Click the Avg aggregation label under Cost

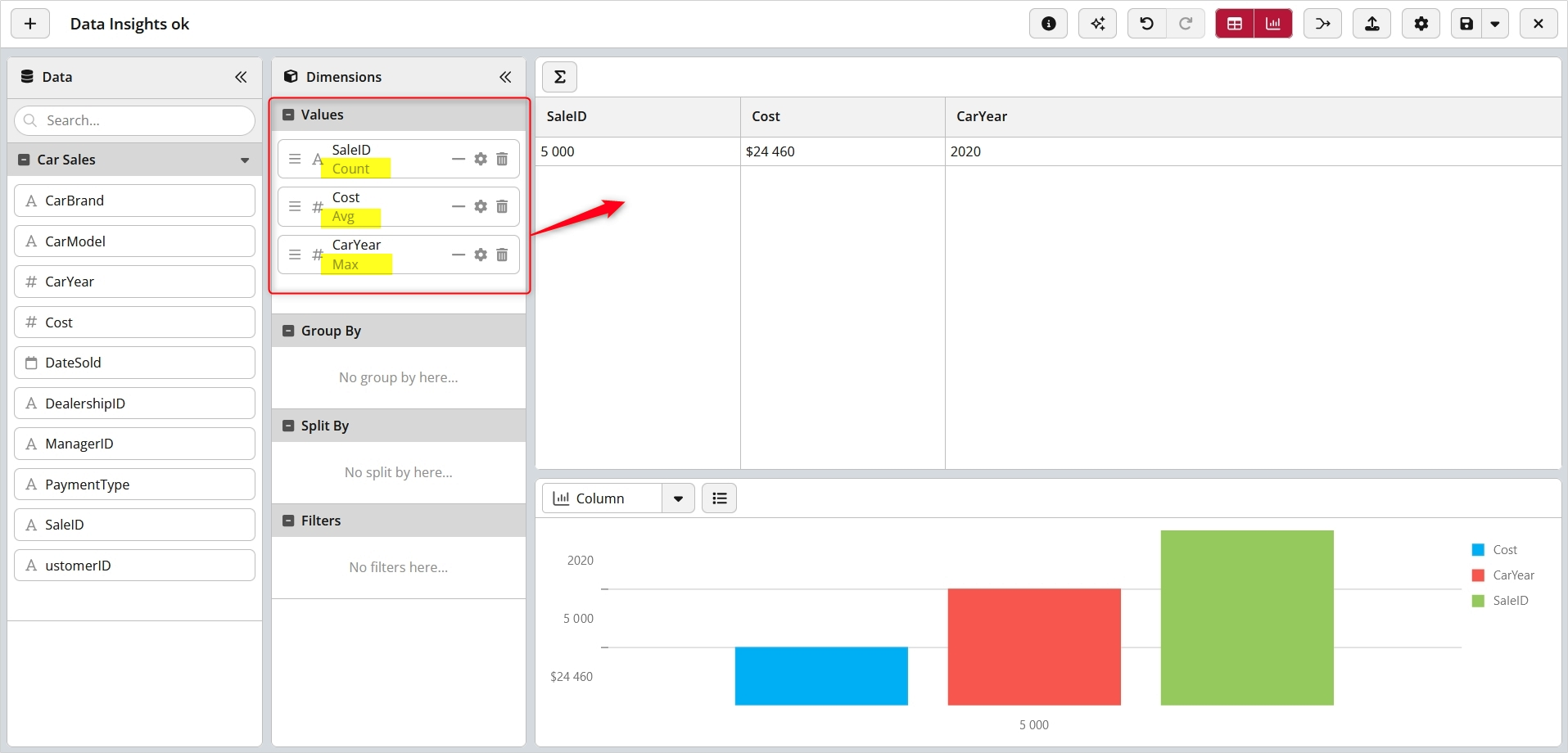[x=343, y=217]
